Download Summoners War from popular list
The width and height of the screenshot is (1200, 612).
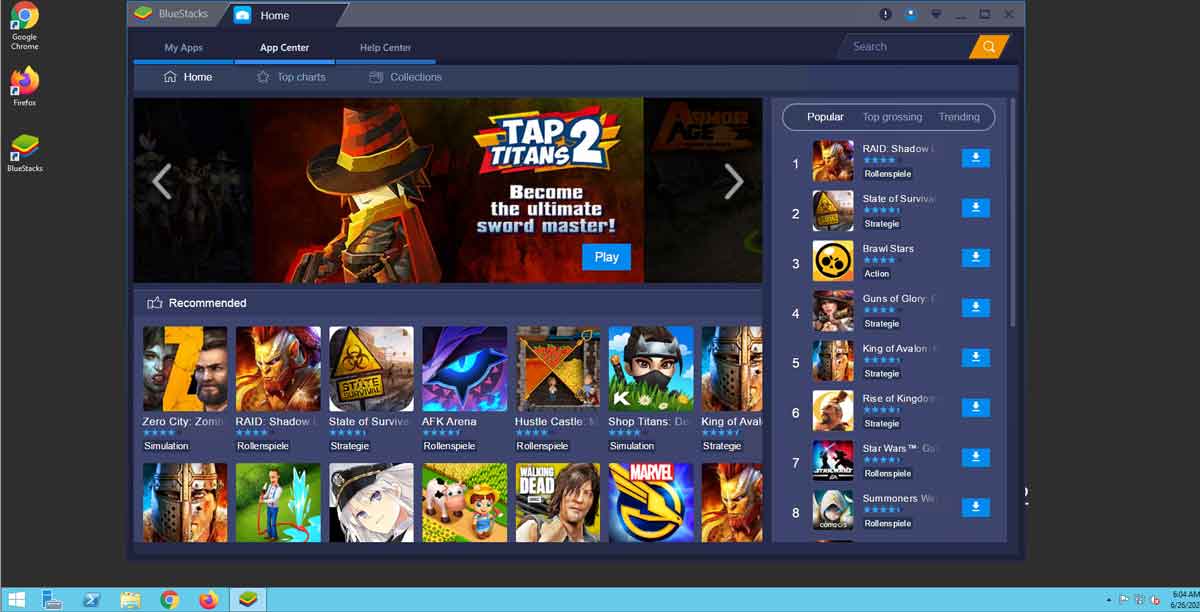(x=975, y=508)
